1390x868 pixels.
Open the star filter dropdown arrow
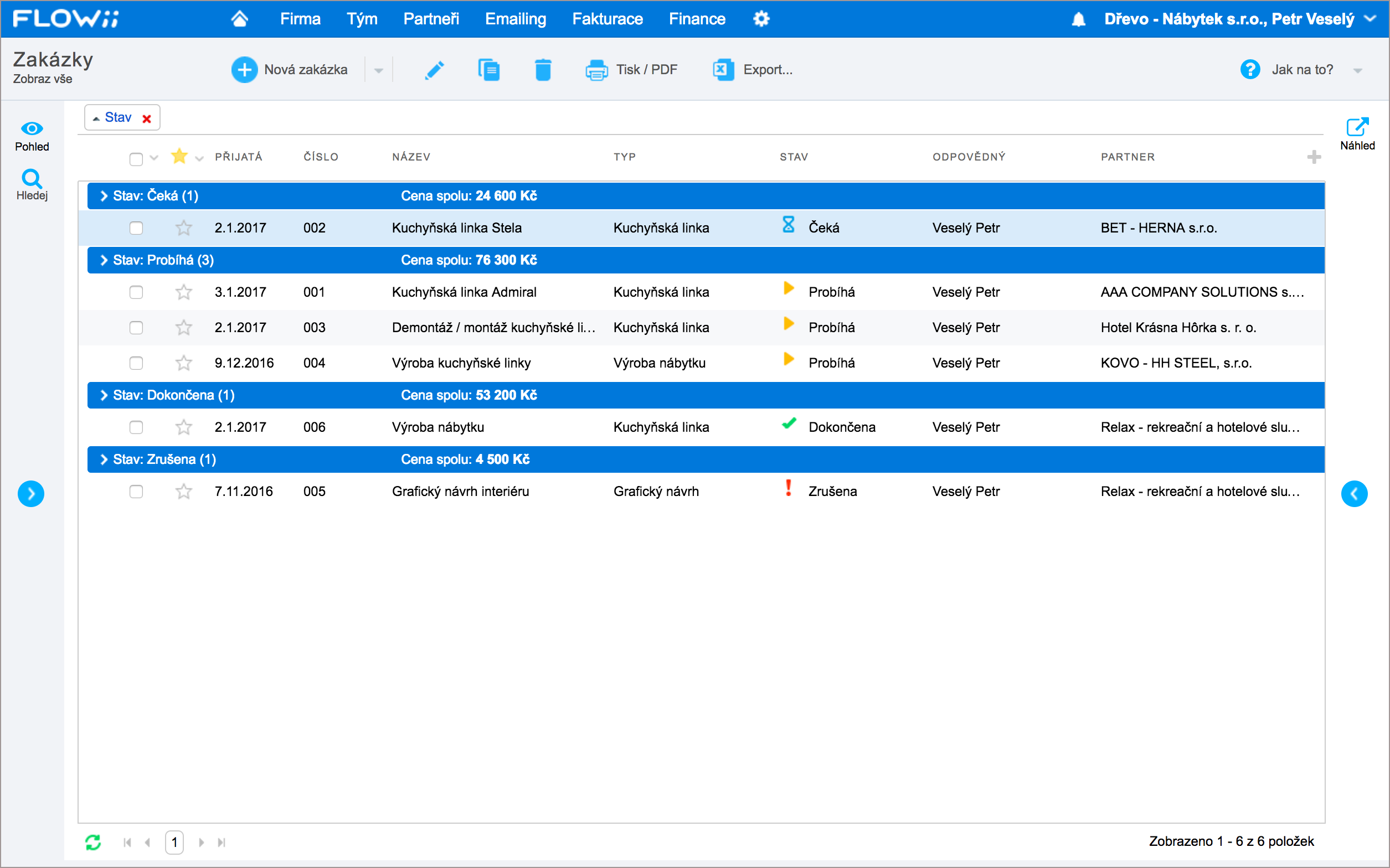199,158
